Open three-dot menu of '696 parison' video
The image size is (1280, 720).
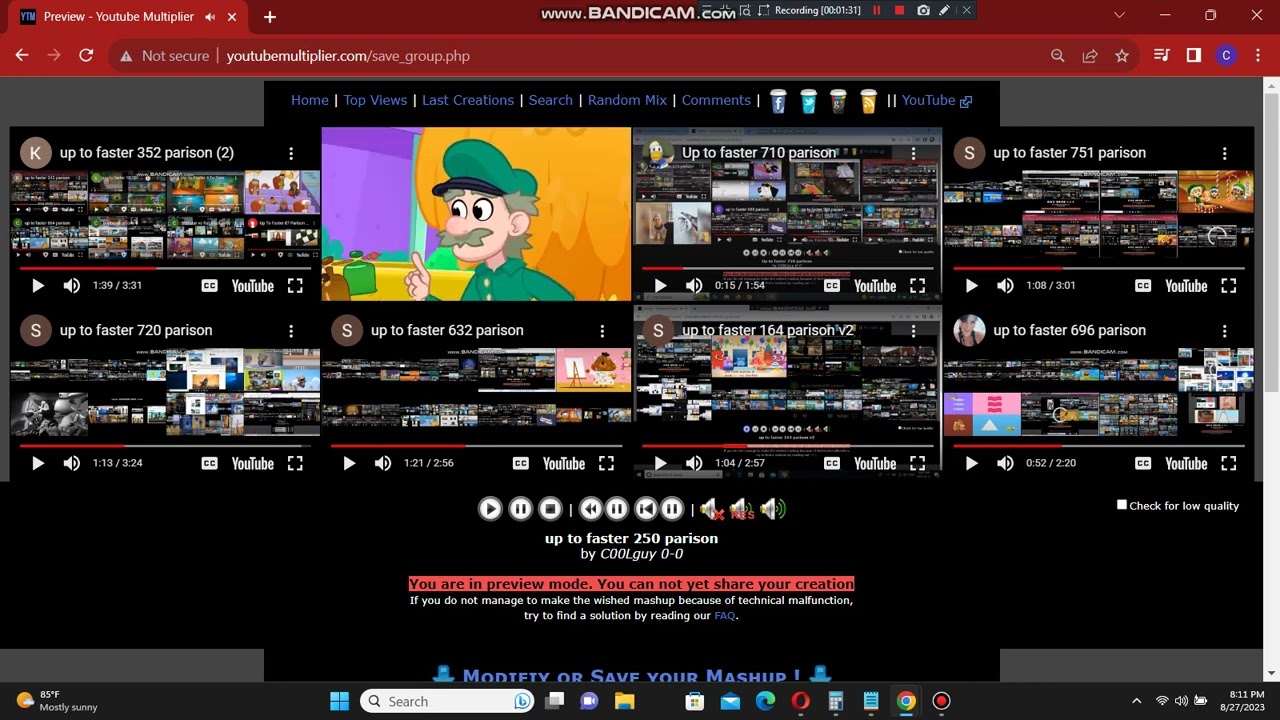click(1224, 330)
